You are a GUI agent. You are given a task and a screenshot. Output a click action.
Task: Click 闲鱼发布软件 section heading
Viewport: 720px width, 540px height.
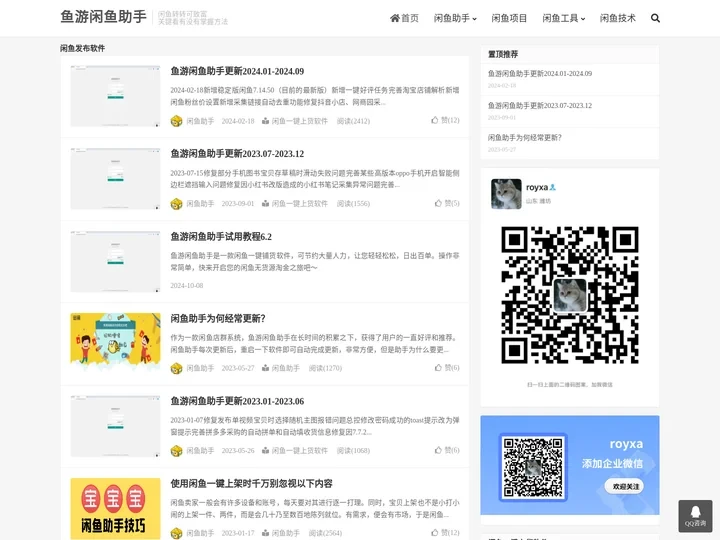83,48
